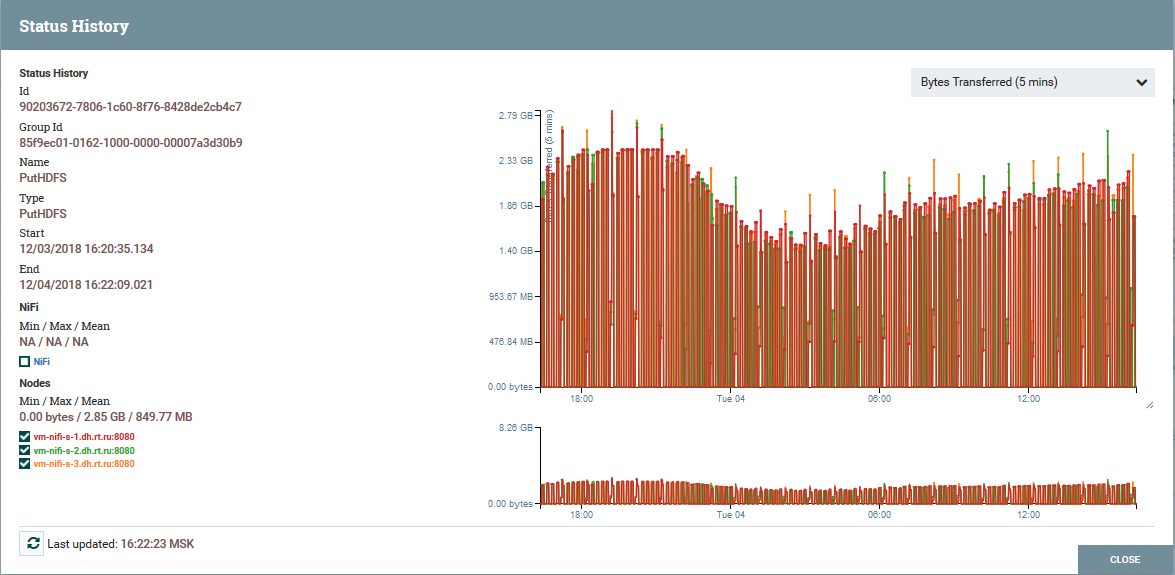Open the Bytes Transferred (5 mins) dropdown
This screenshot has height=575, width=1175.
pyautogui.click(x=1033, y=82)
